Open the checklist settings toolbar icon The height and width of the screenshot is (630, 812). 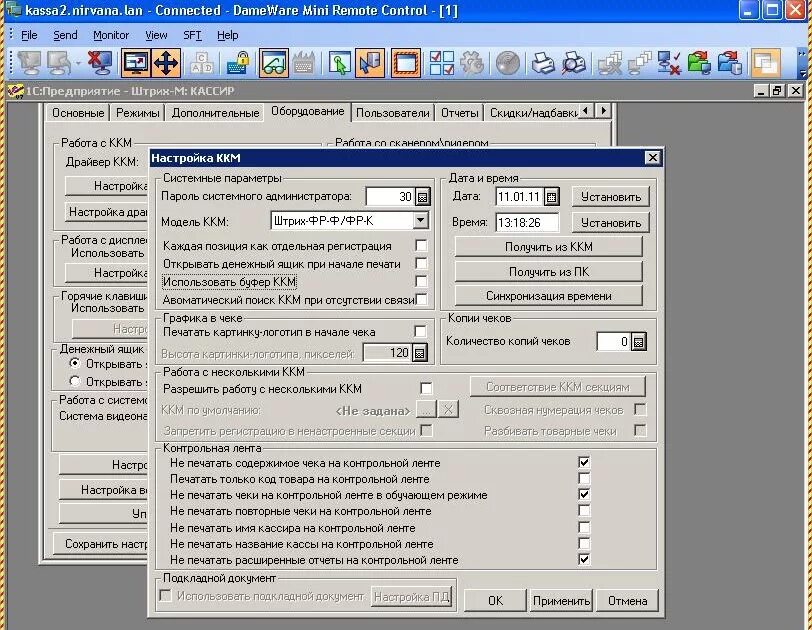442,63
